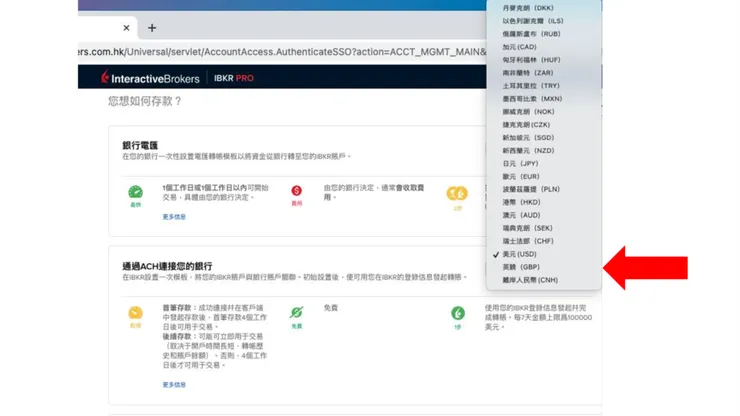Click the green one-step icon in ACH card
This screenshot has width=740, height=416.
[458, 313]
